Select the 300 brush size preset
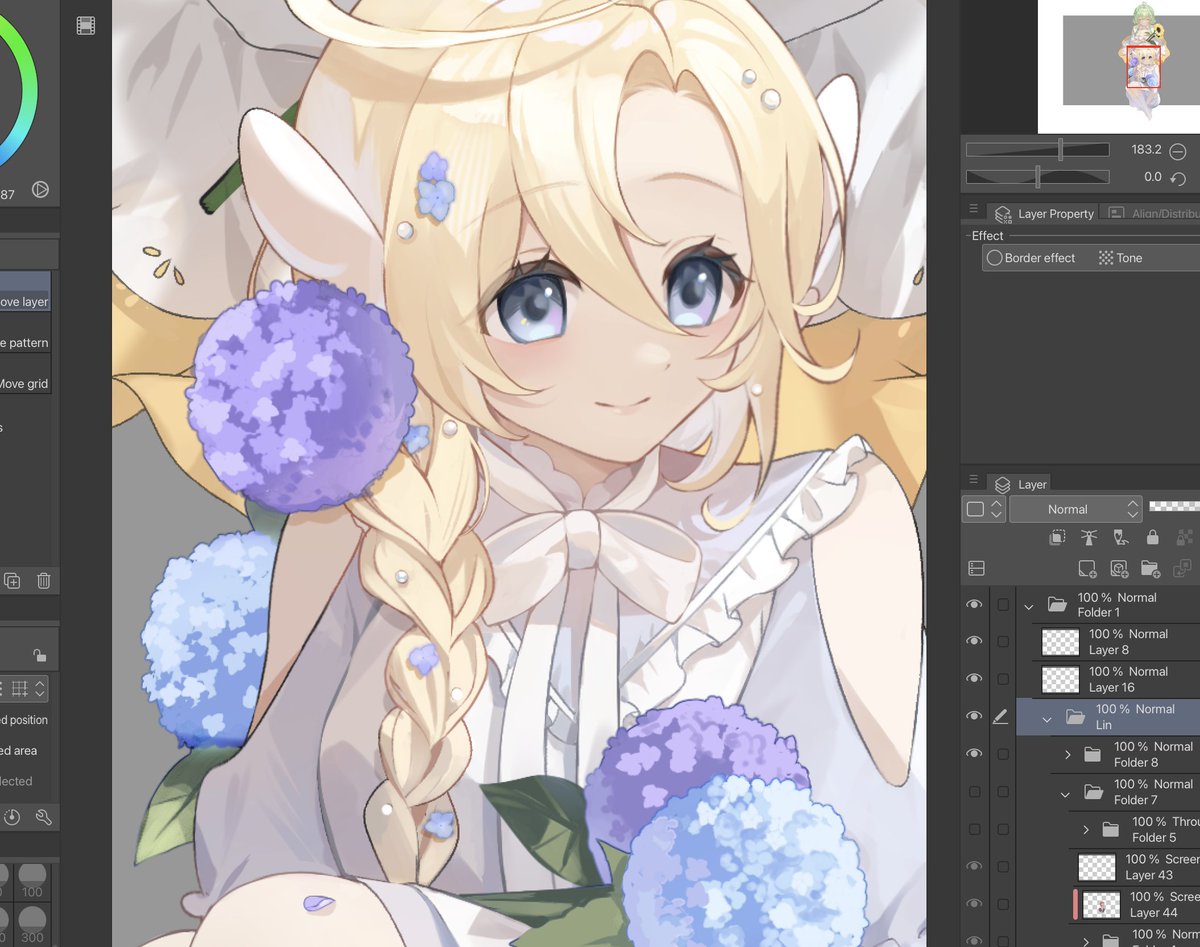 click(x=32, y=925)
